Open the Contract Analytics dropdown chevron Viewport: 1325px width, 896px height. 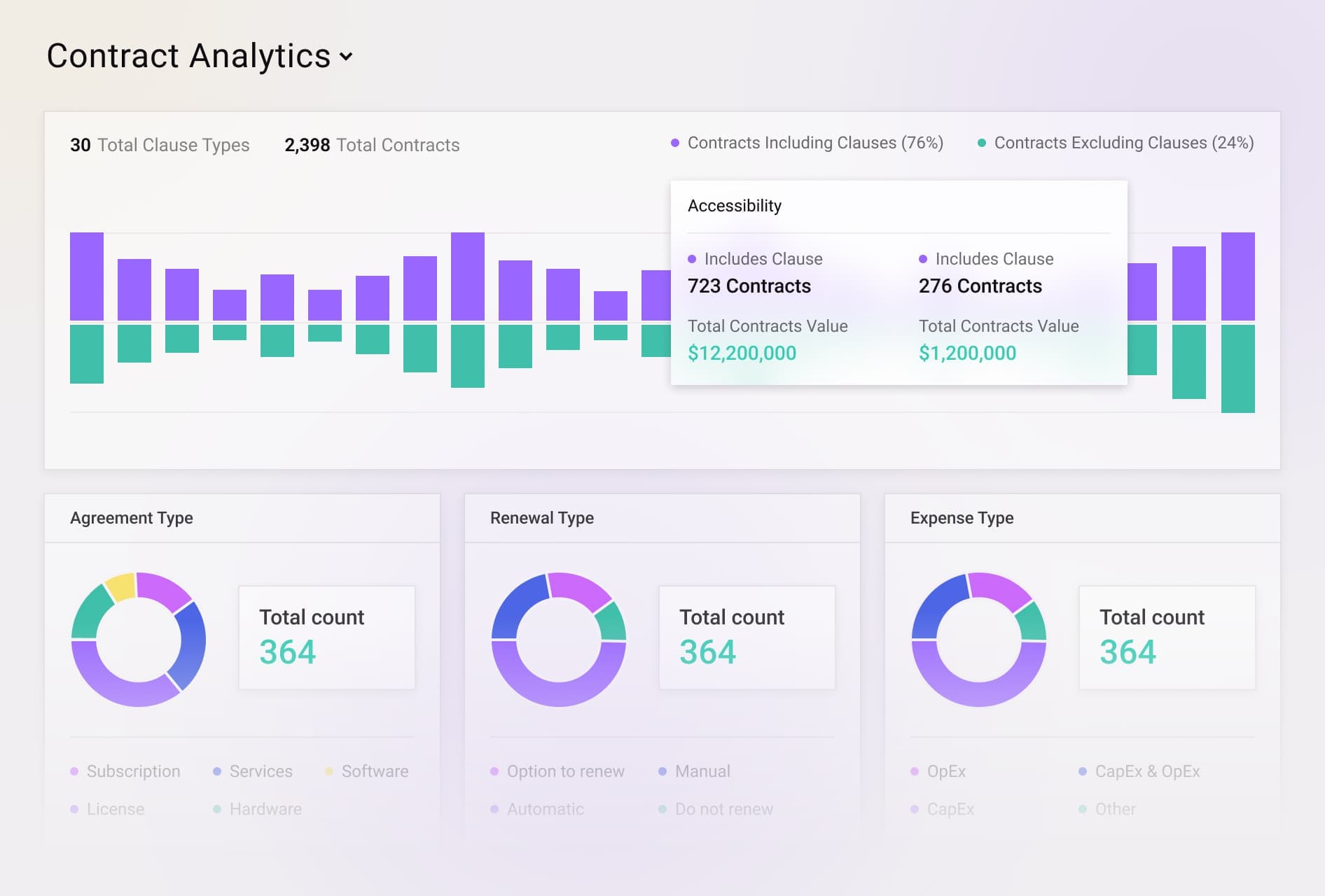click(x=346, y=57)
